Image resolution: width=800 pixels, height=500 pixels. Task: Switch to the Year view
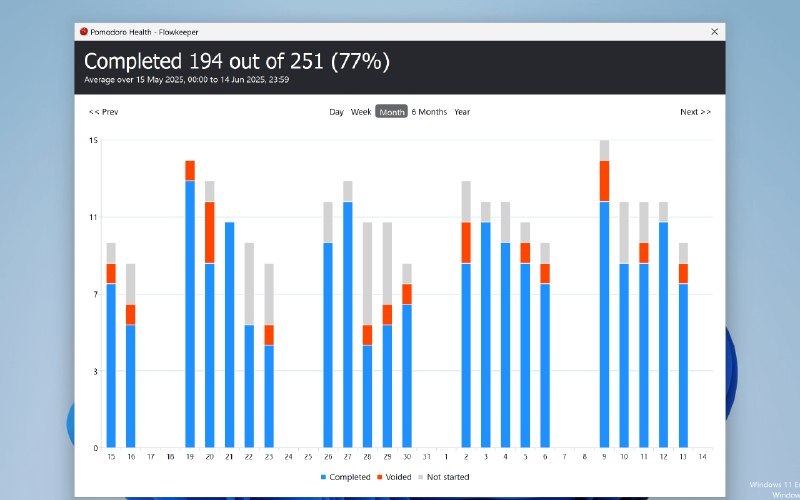pyautogui.click(x=462, y=112)
